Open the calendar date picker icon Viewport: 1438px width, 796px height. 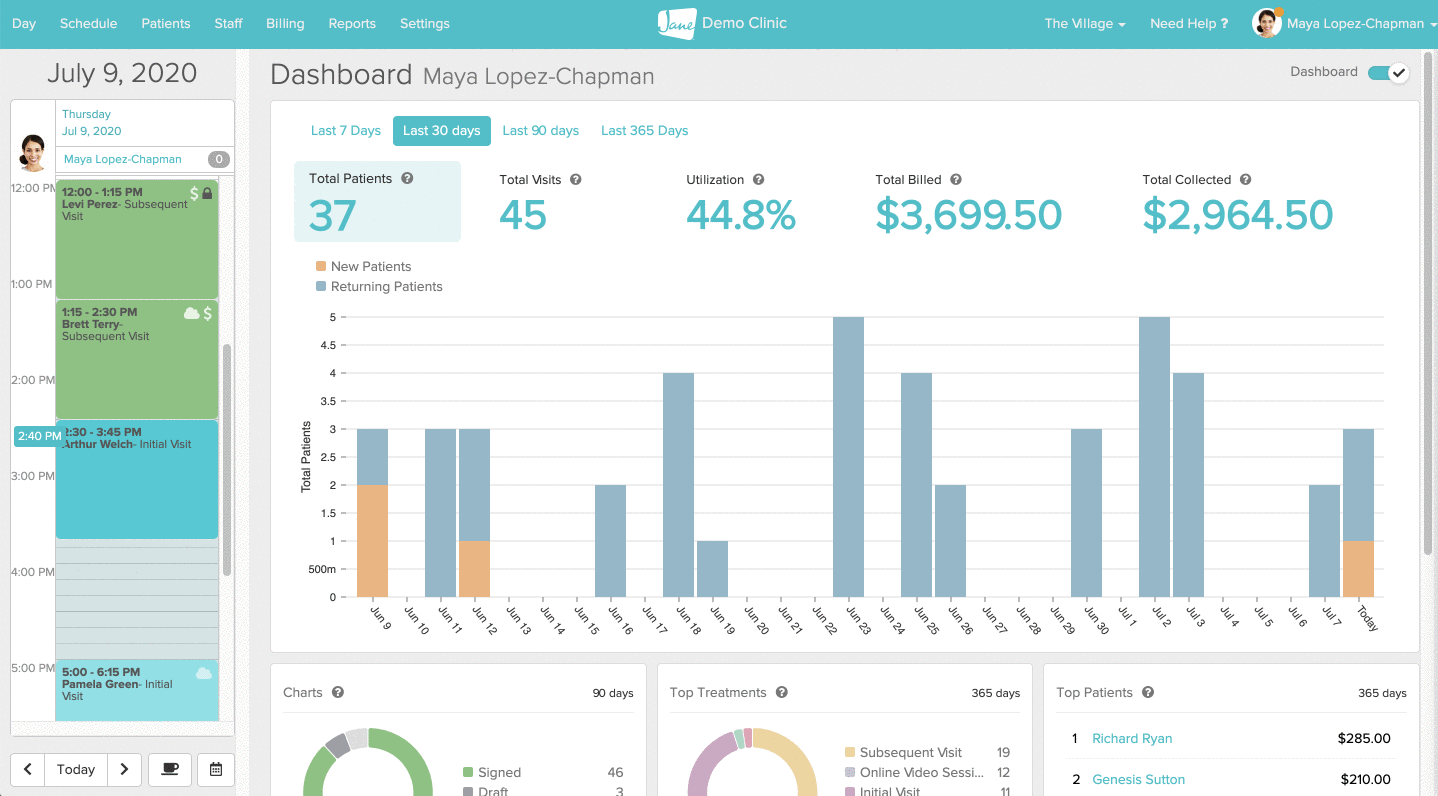(x=216, y=769)
